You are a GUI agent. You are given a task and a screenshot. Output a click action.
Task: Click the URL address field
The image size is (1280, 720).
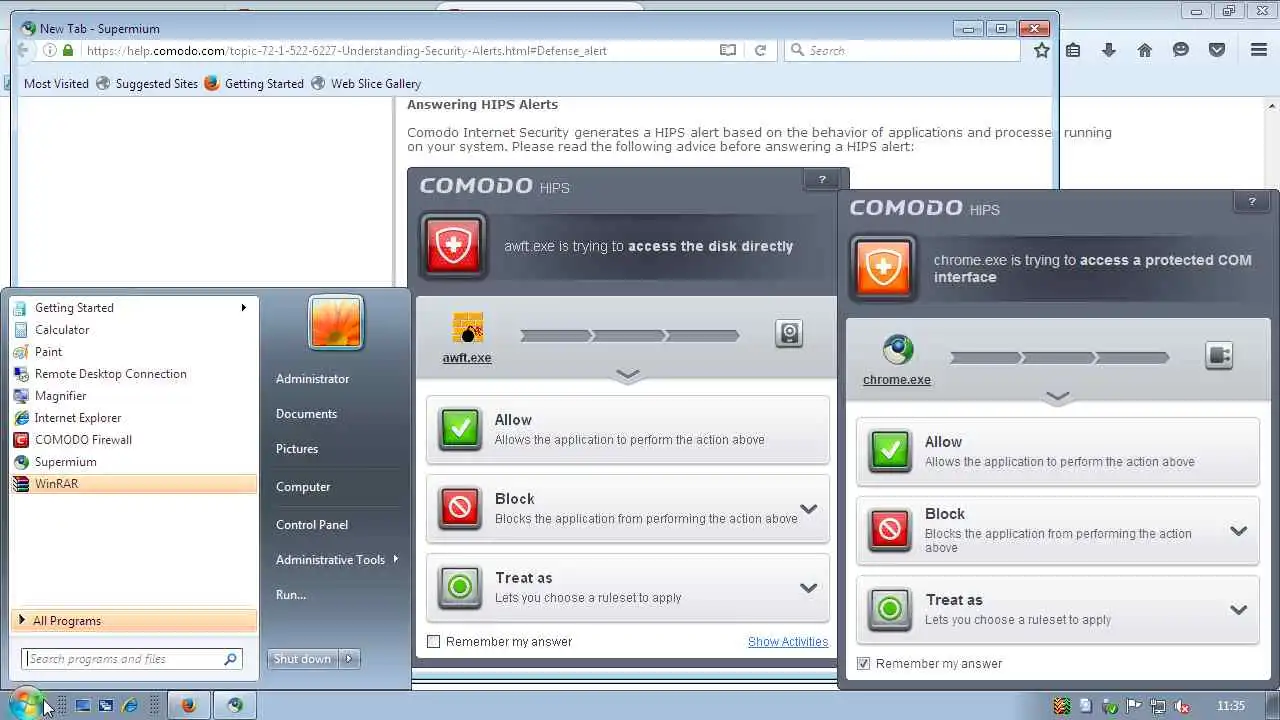point(398,50)
